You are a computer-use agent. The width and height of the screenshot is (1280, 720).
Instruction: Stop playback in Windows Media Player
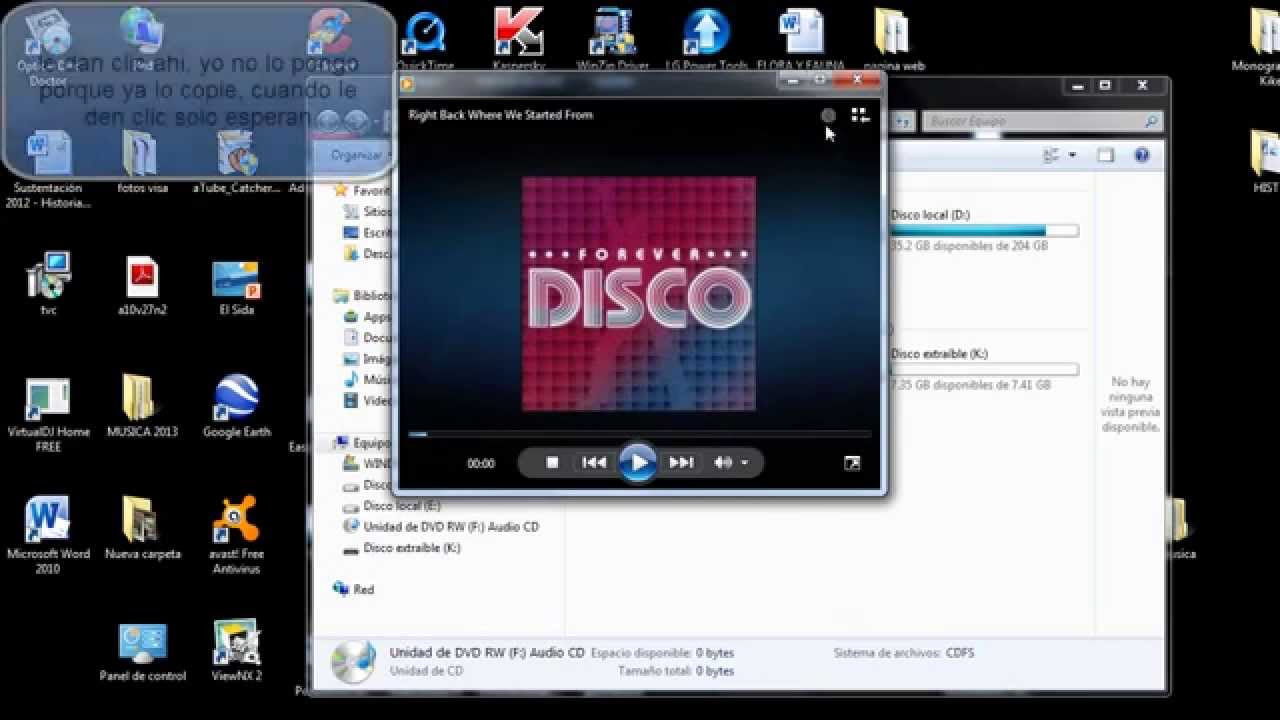(x=552, y=463)
